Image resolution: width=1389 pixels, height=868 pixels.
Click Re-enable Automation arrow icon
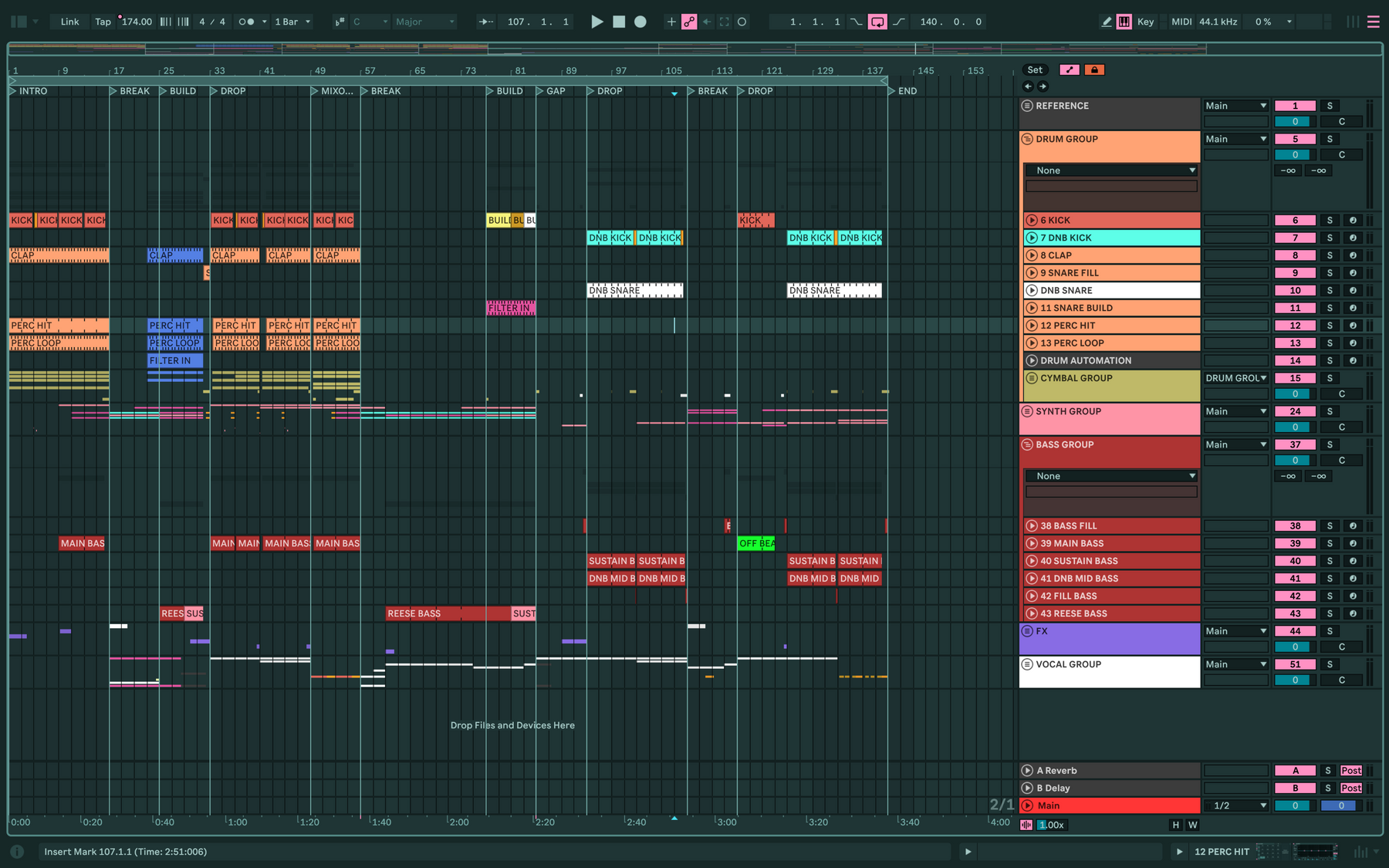tap(707, 22)
